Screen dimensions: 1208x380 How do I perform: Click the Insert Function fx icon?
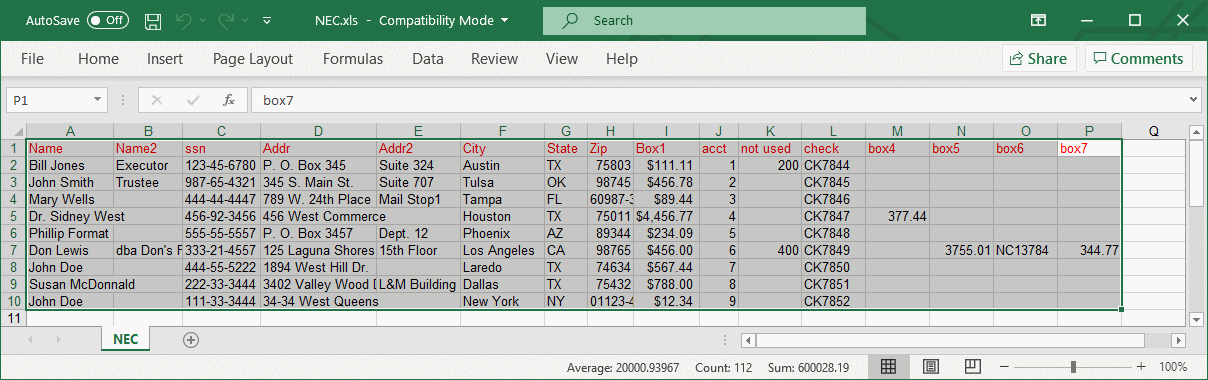229,100
